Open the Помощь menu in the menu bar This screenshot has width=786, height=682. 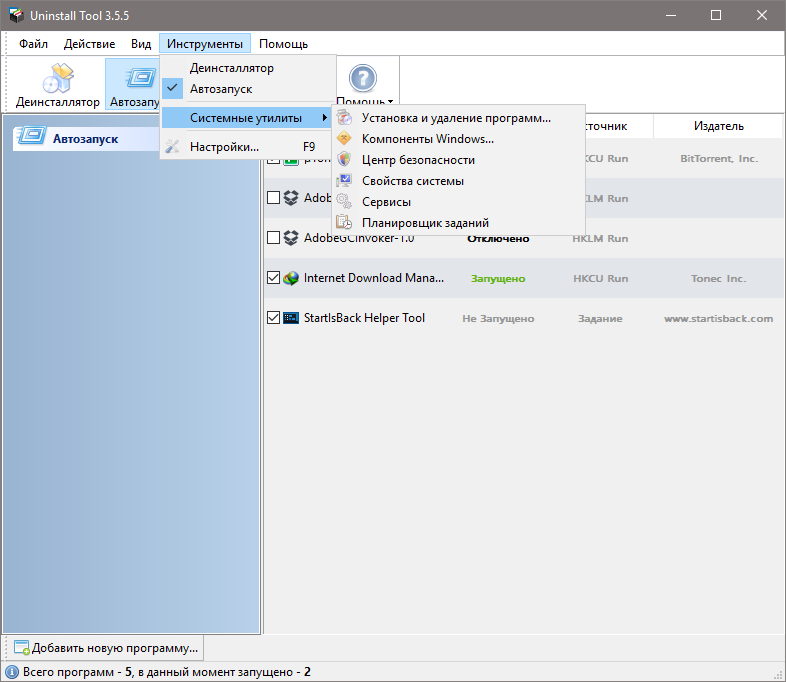pyautogui.click(x=283, y=44)
